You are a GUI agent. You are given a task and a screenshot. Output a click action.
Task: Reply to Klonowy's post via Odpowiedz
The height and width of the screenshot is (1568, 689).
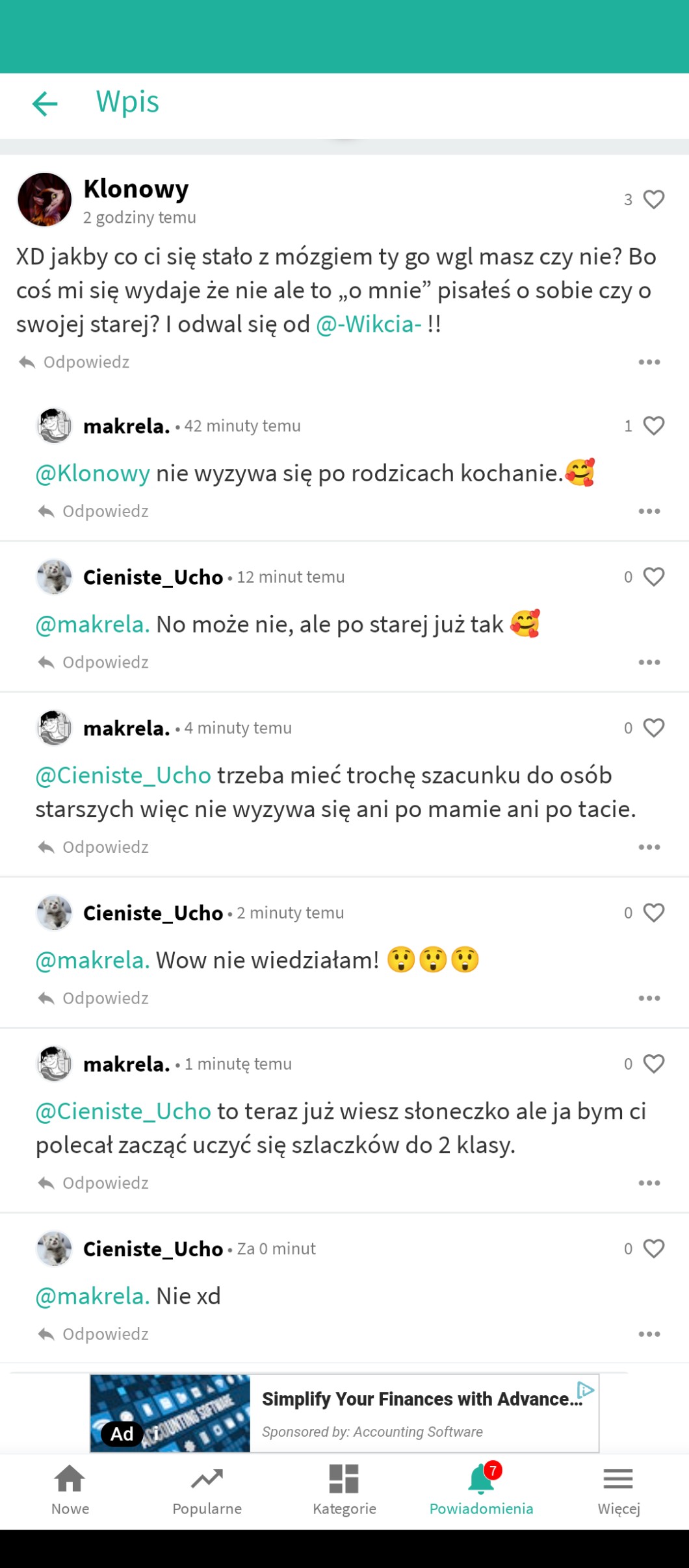pyautogui.click(x=74, y=362)
